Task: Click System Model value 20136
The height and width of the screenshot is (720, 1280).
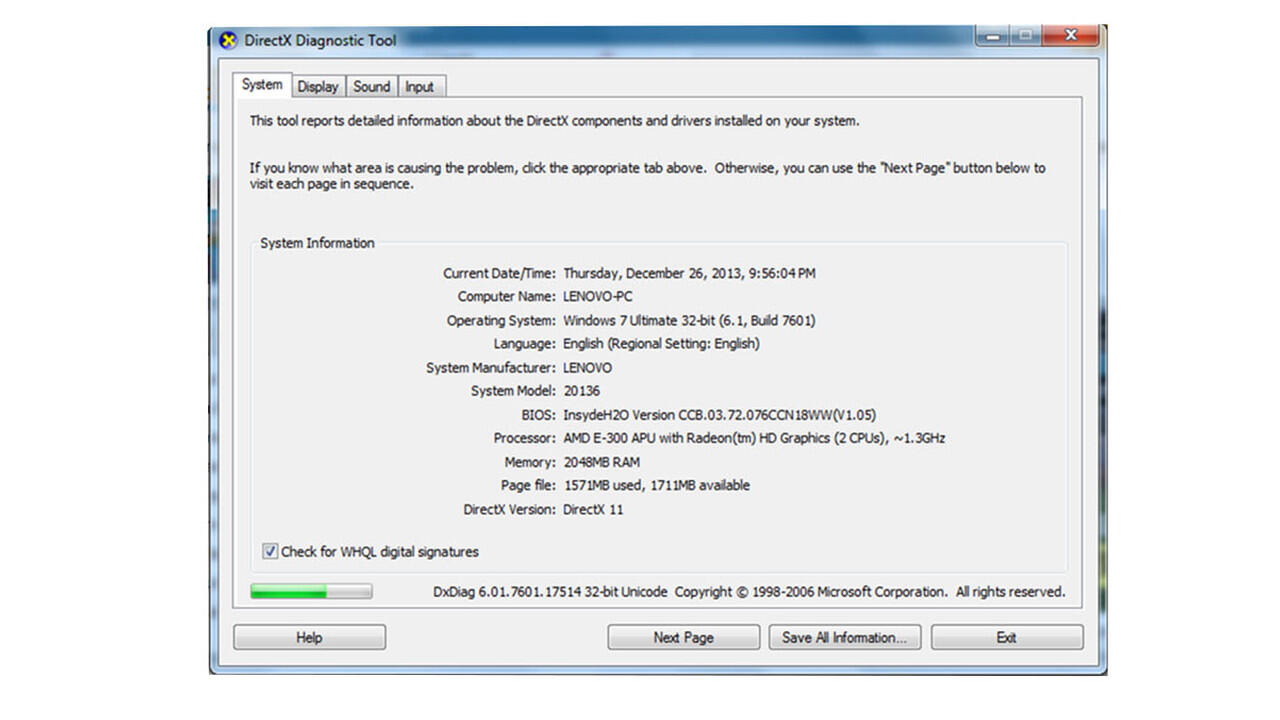Action: point(582,391)
